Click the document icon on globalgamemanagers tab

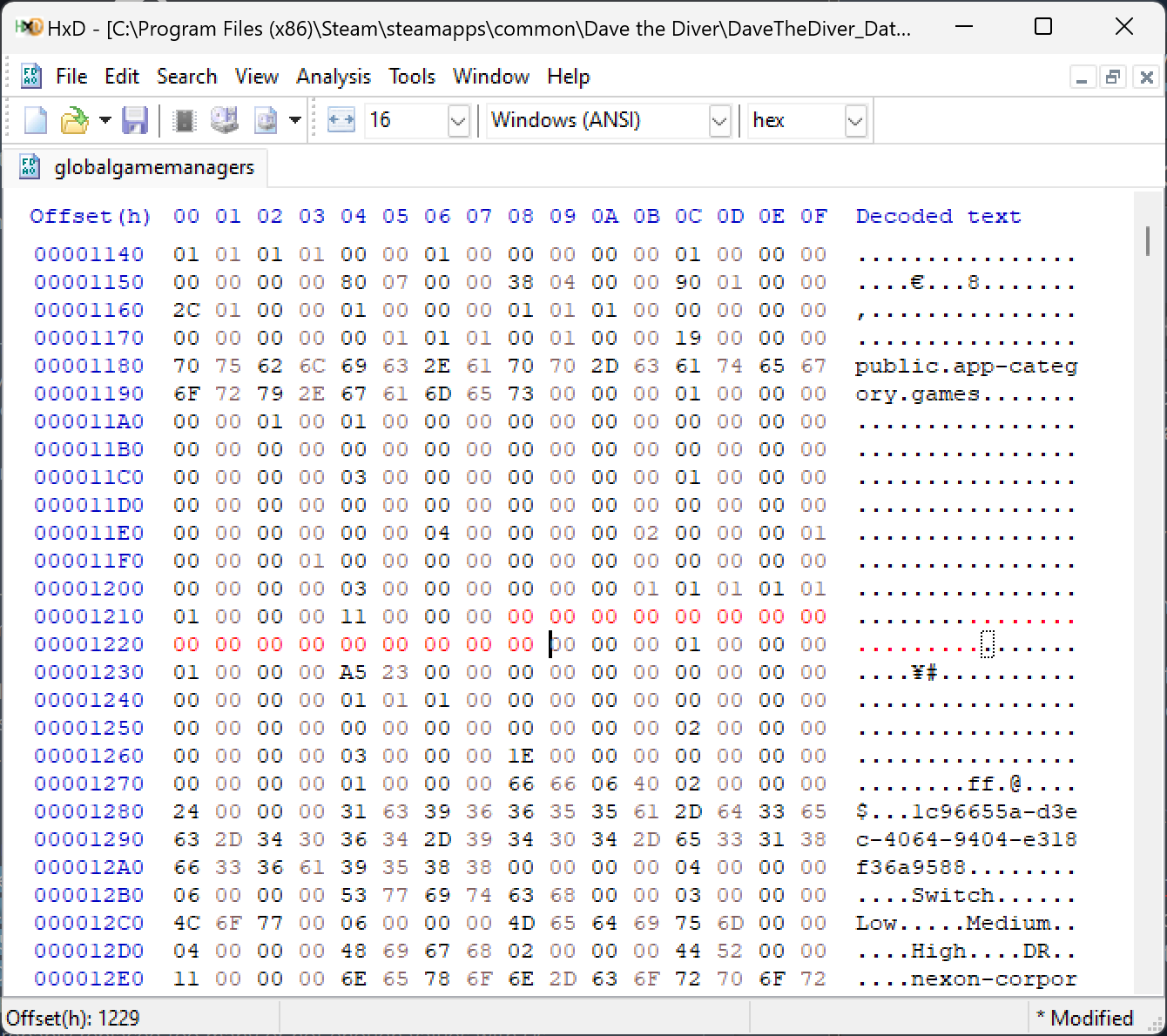[30, 167]
